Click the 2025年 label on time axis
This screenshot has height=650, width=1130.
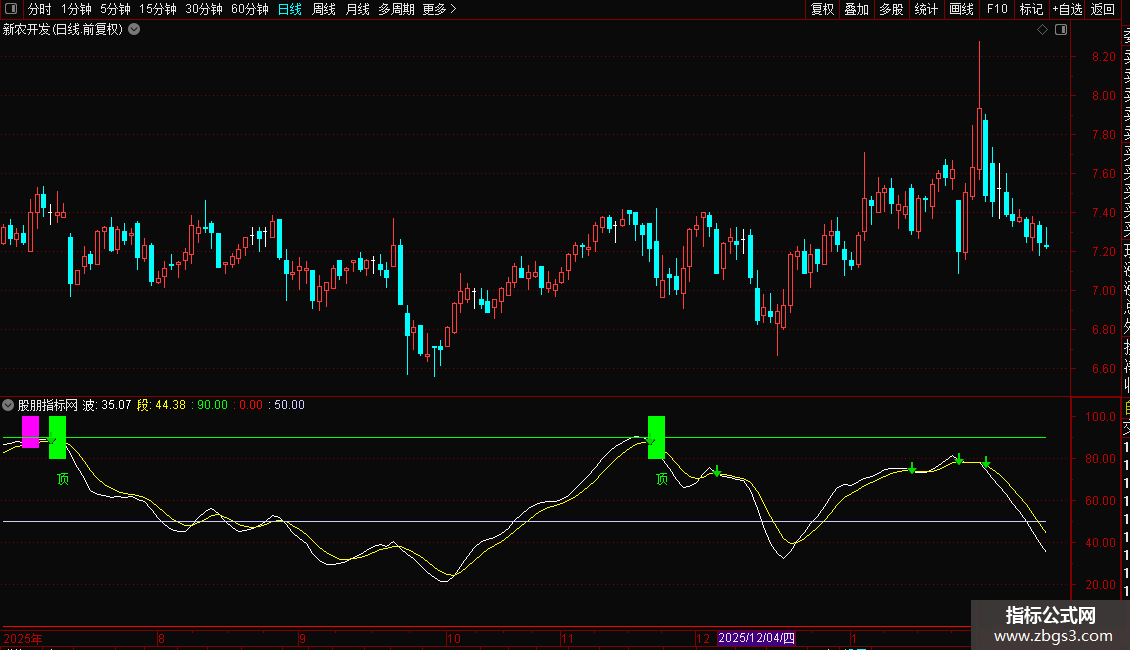[x=22, y=638]
